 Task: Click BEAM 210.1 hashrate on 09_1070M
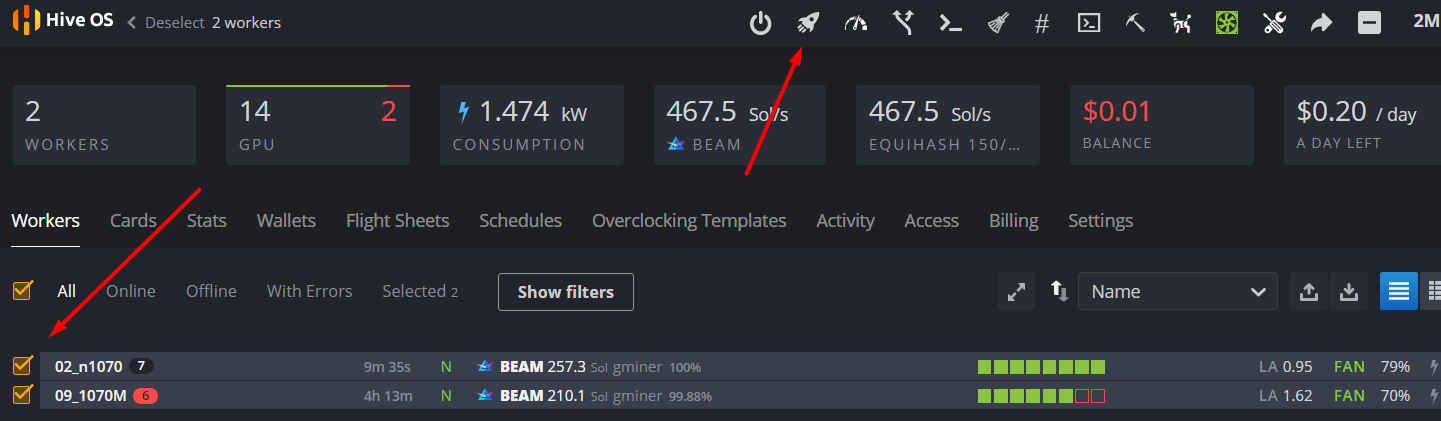tap(544, 395)
